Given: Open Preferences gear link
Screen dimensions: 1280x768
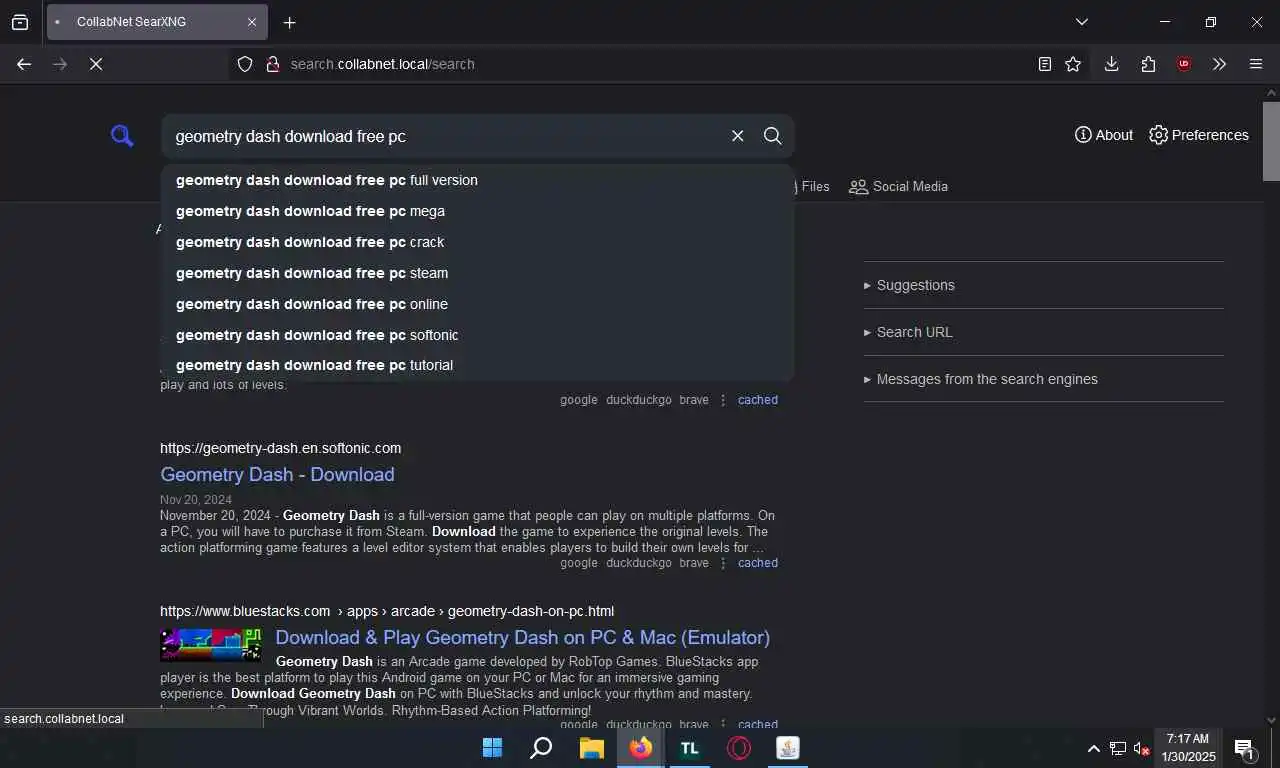Looking at the screenshot, I should pyautogui.click(x=1199, y=135).
